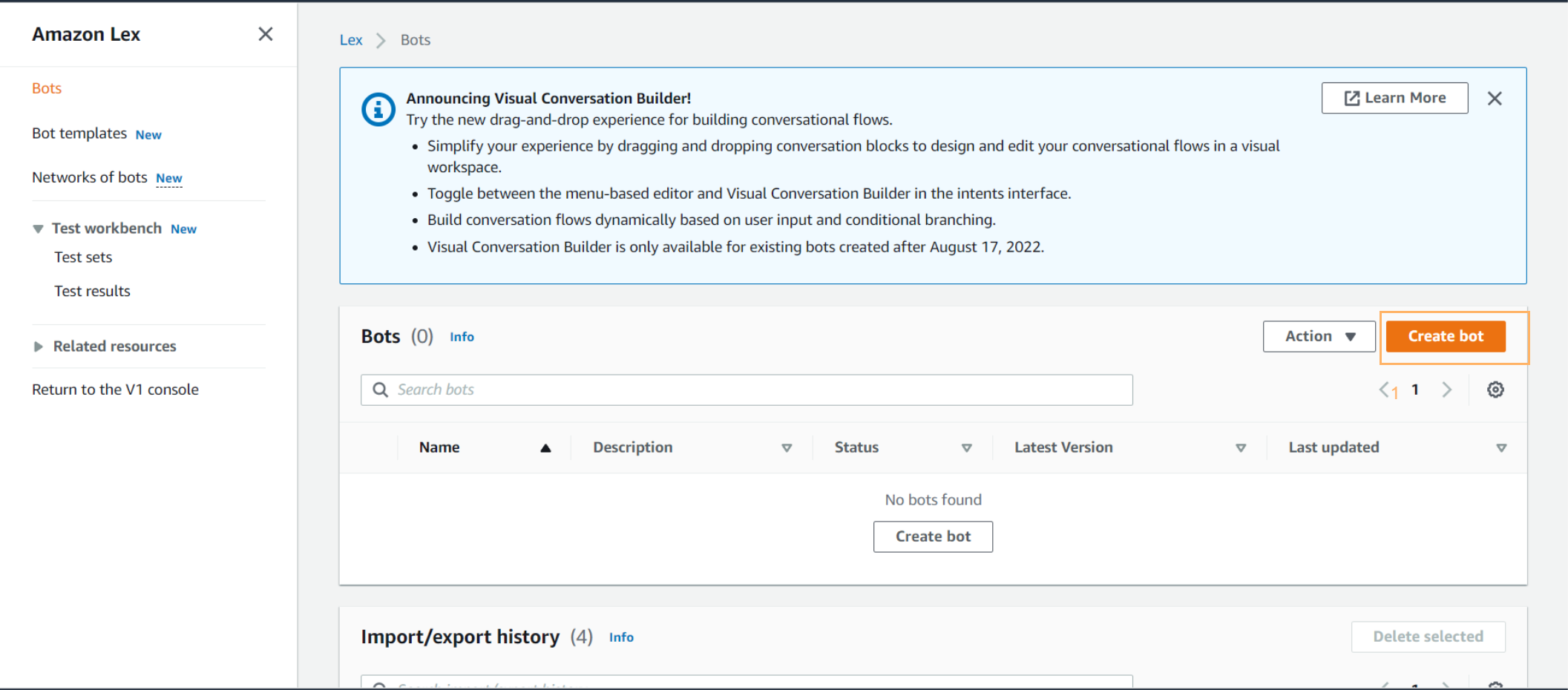Screen dimensions: 1568x690
Task: Open Info link next to Import/export history
Action: 621,637
